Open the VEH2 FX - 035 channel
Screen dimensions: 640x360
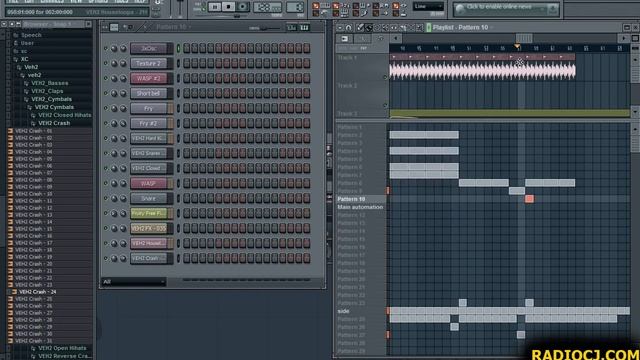[x=149, y=228]
